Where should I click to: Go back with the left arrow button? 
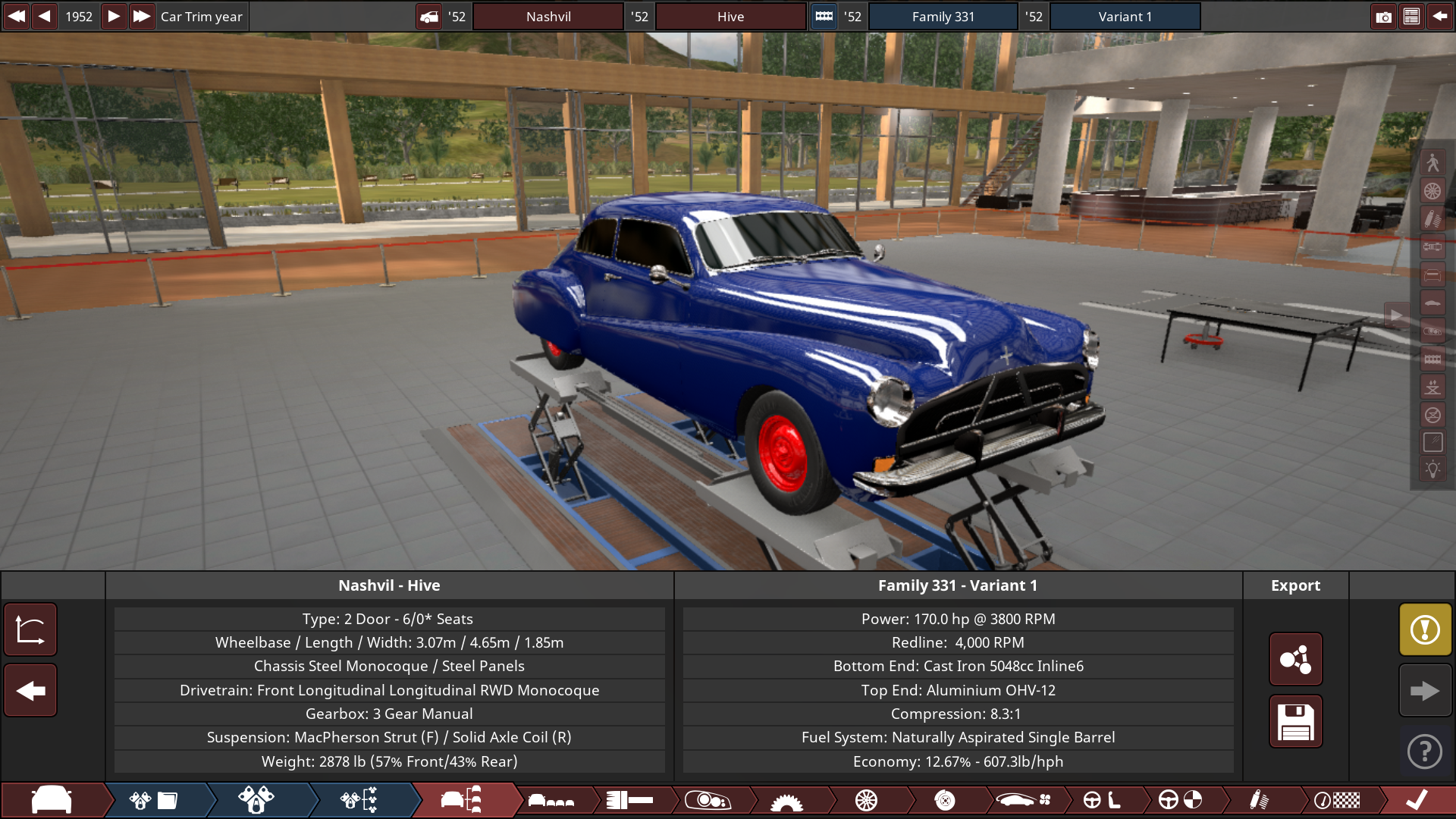tap(30, 690)
